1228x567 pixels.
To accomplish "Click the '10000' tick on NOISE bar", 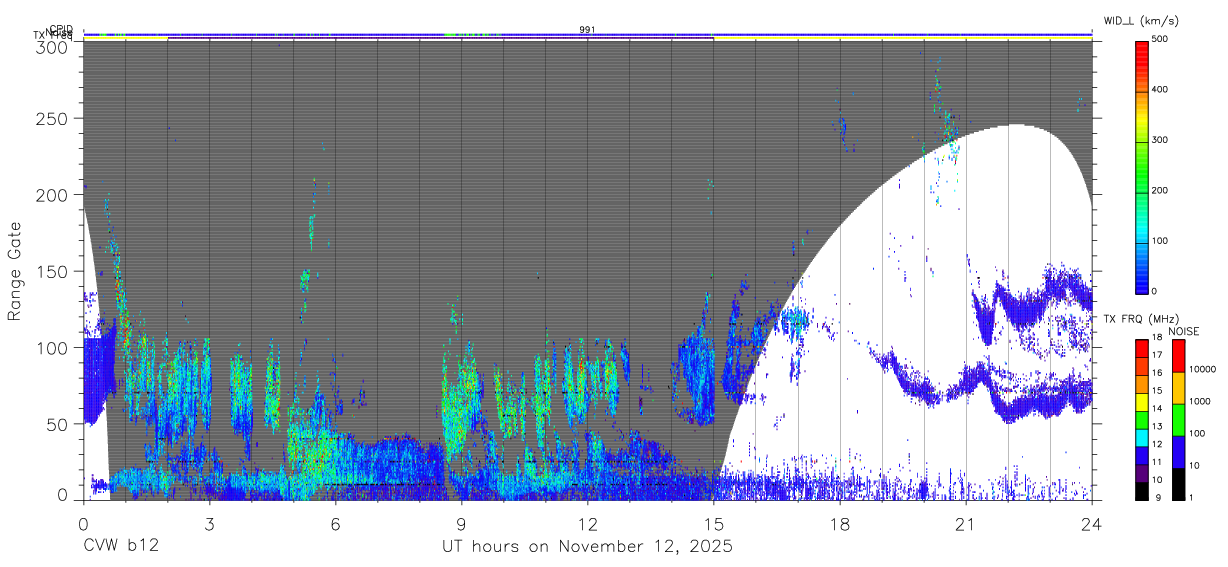I will click(1203, 369).
